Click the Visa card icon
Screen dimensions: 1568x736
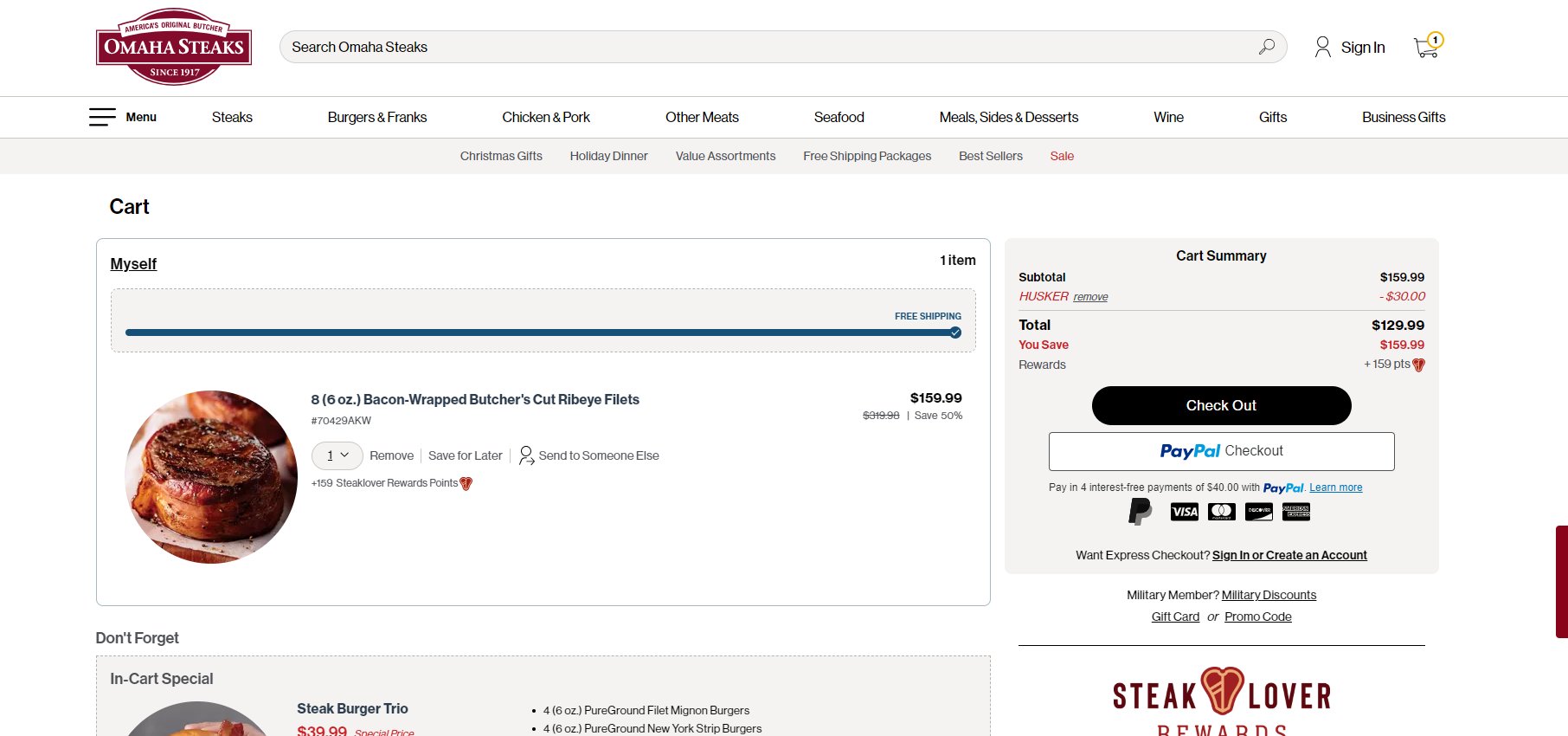click(1184, 512)
